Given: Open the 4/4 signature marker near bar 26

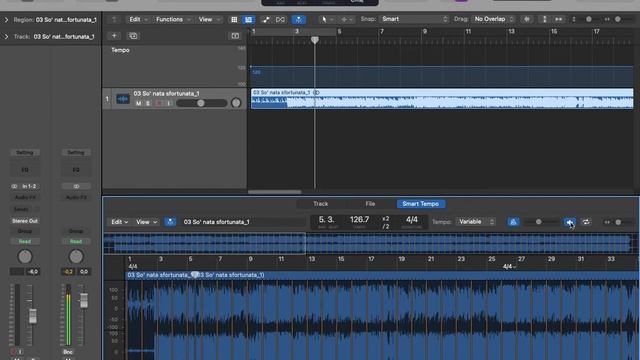Looking at the screenshot, I should (509, 267).
